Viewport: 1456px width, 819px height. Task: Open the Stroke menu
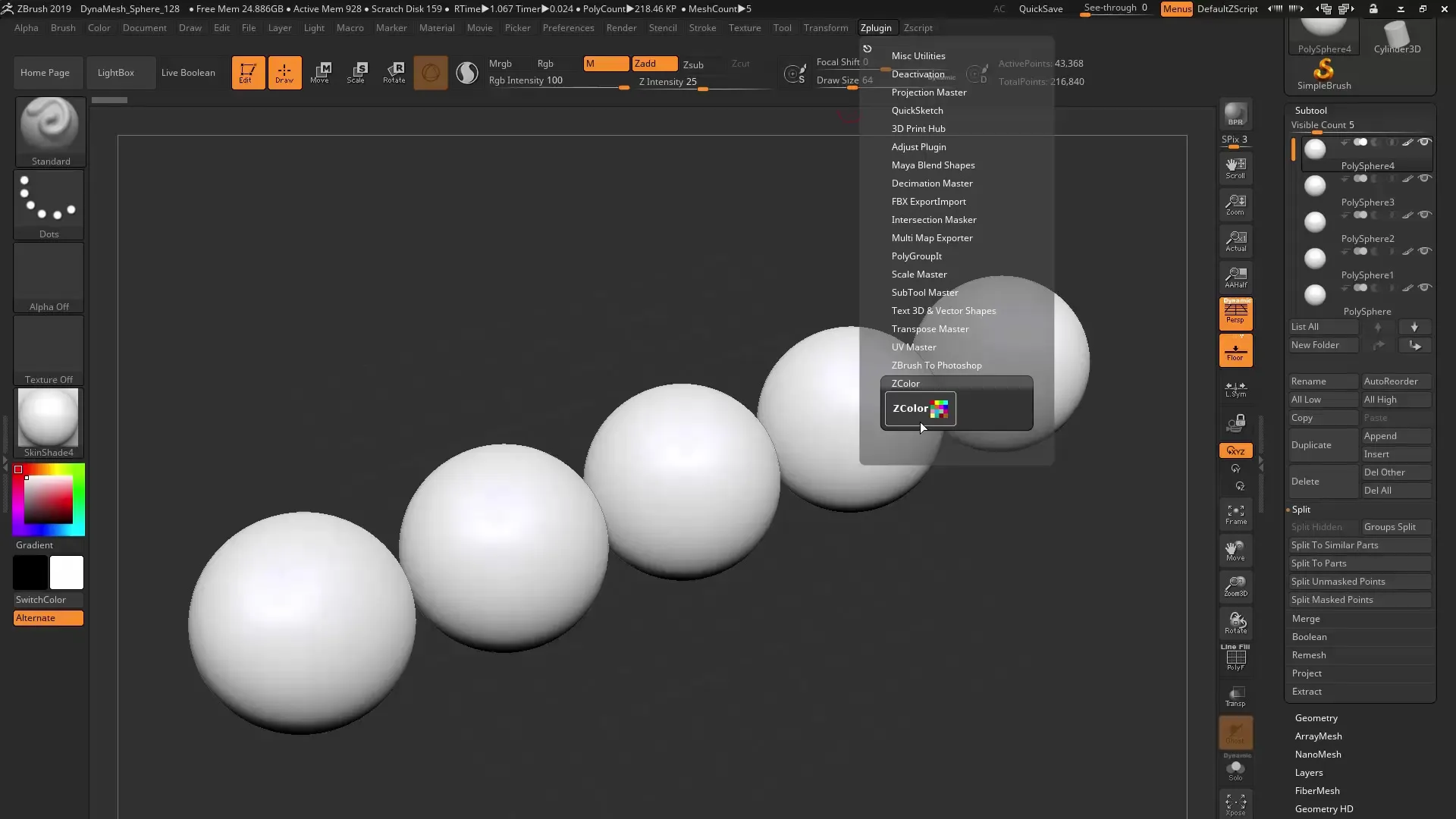tap(702, 28)
